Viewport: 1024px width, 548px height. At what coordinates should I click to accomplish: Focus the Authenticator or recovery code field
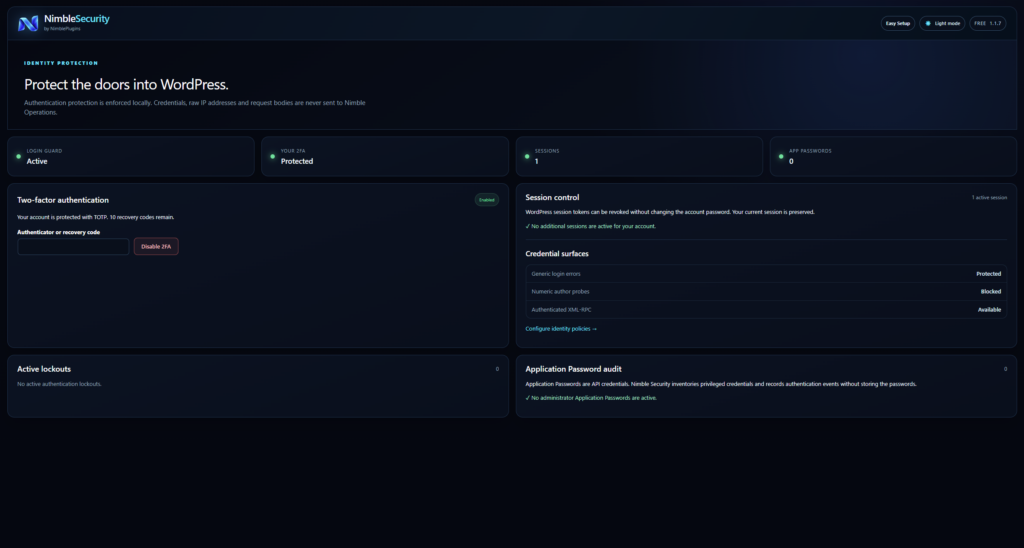click(73, 246)
